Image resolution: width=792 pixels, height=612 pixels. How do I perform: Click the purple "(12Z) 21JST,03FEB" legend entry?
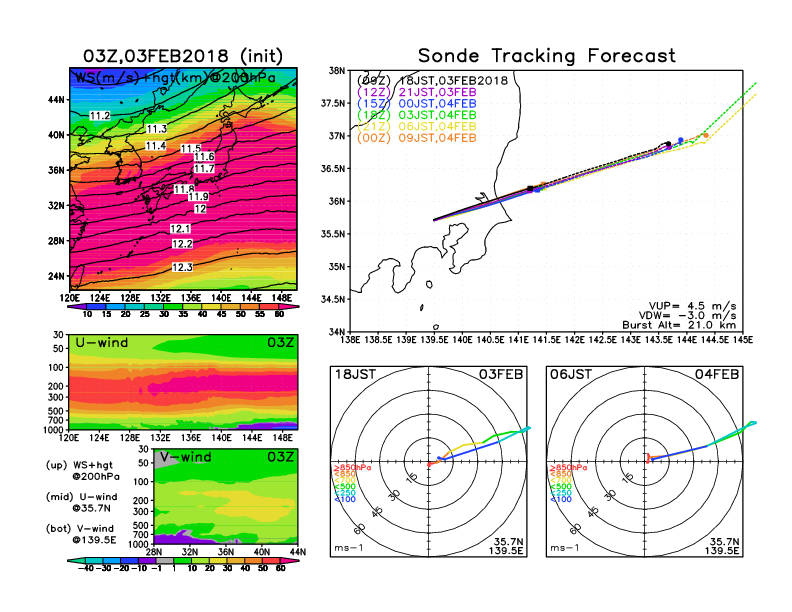coord(417,92)
